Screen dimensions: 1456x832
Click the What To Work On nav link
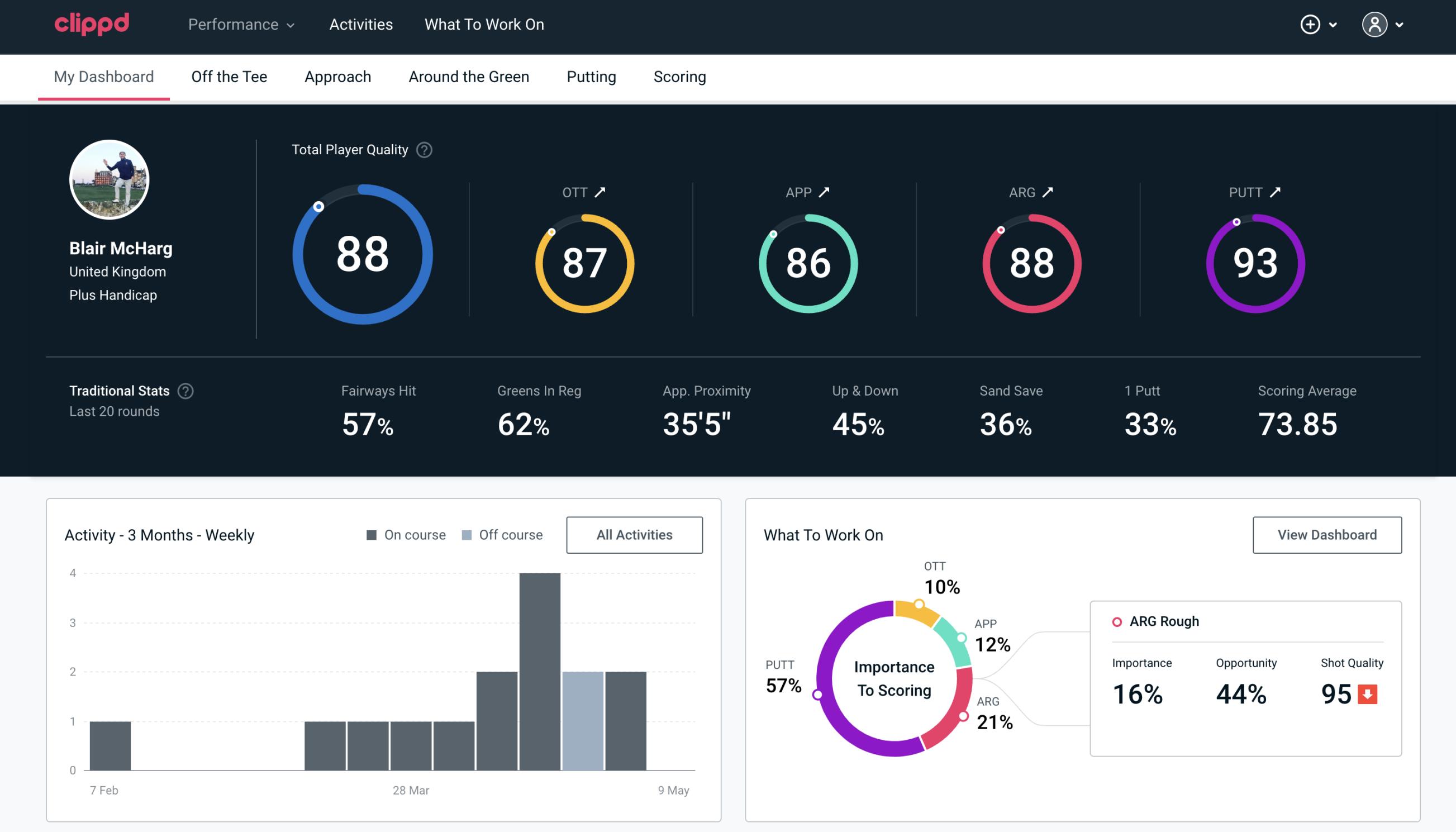pyautogui.click(x=484, y=24)
